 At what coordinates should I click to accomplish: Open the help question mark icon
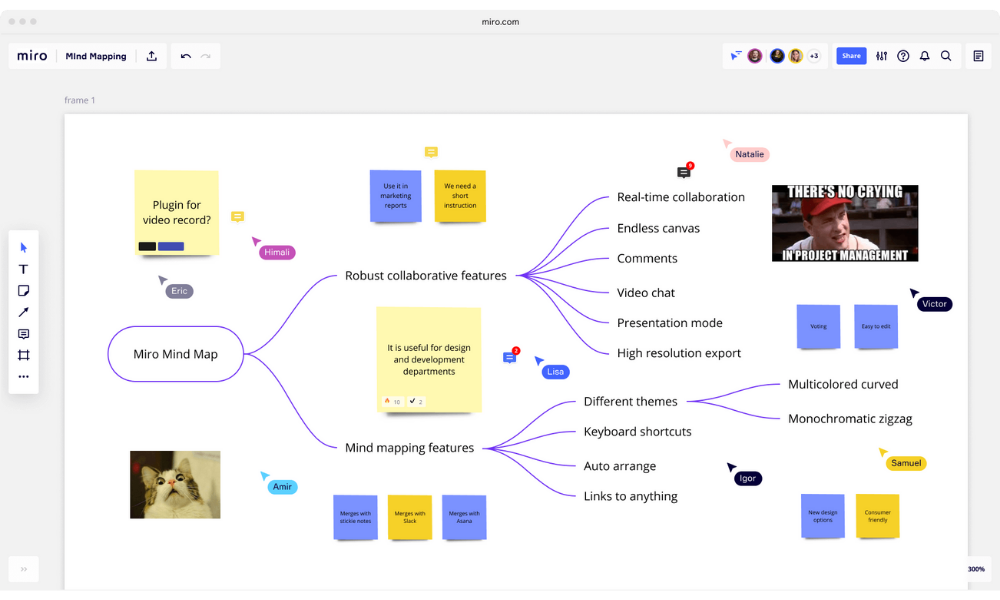[903, 56]
